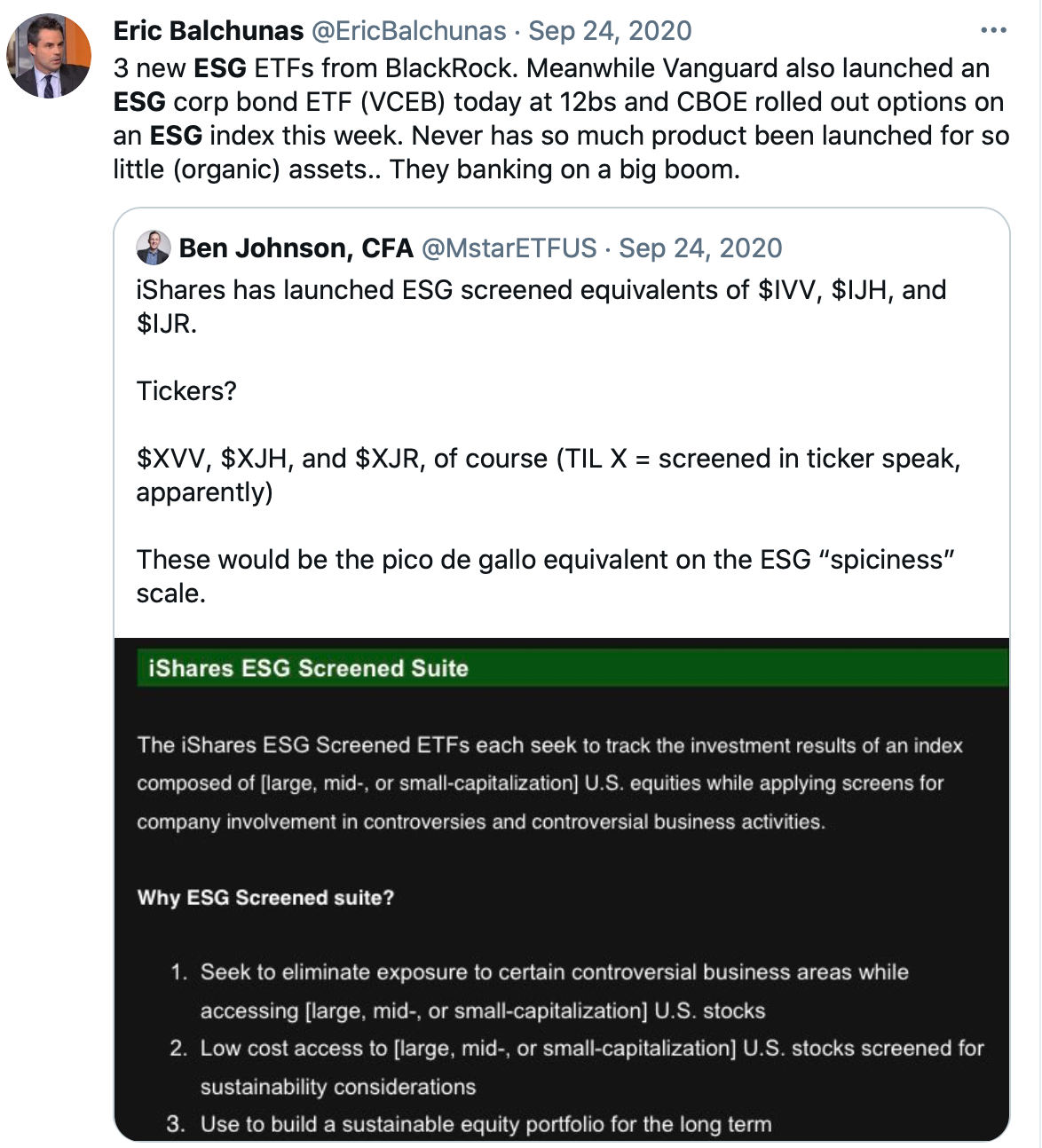
Task: Click the green iShares ESG Screened Suite banner
Action: click(572, 668)
